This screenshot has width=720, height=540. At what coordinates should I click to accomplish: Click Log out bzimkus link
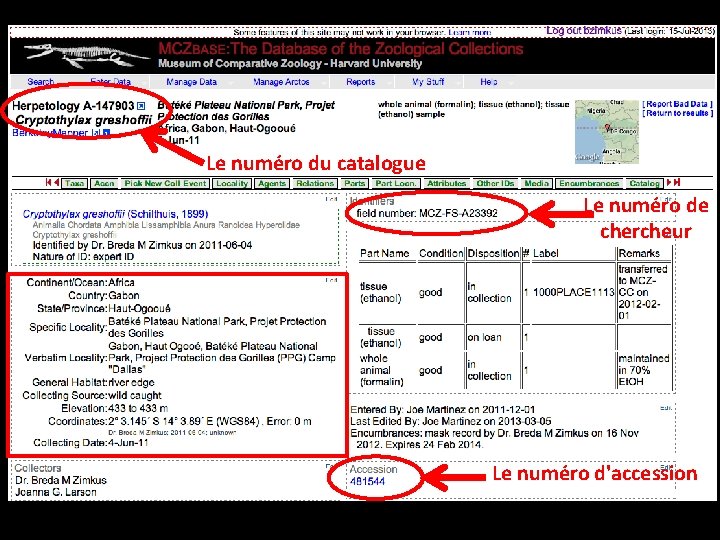(x=584, y=31)
